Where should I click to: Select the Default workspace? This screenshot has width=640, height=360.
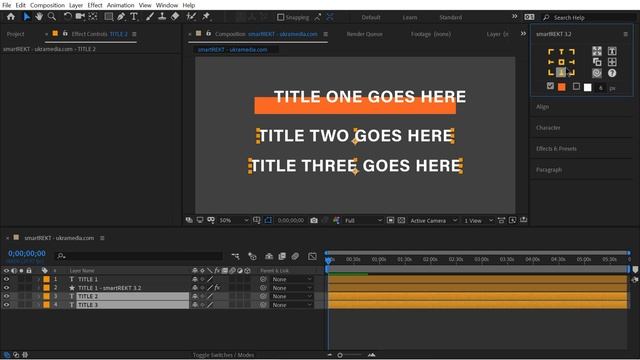click(371, 18)
